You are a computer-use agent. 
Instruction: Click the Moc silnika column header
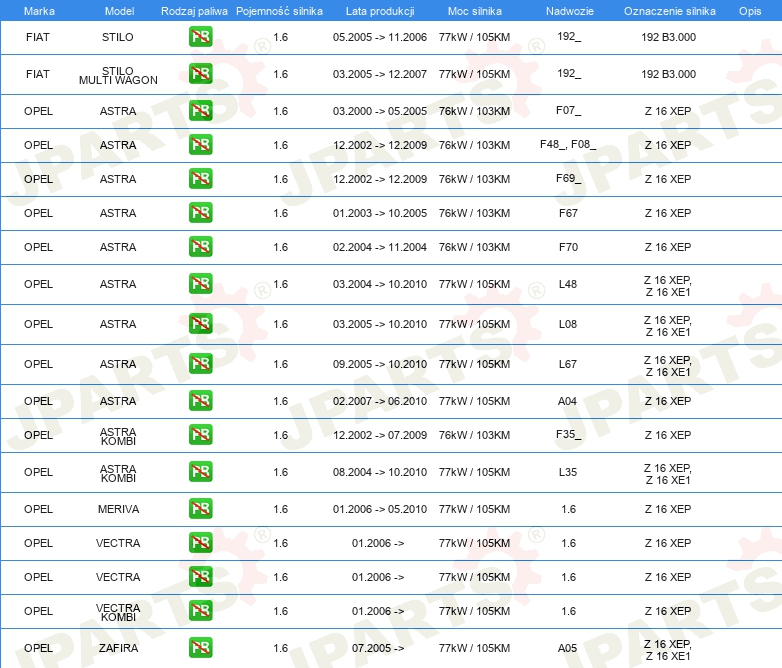(x=474, y=11)
